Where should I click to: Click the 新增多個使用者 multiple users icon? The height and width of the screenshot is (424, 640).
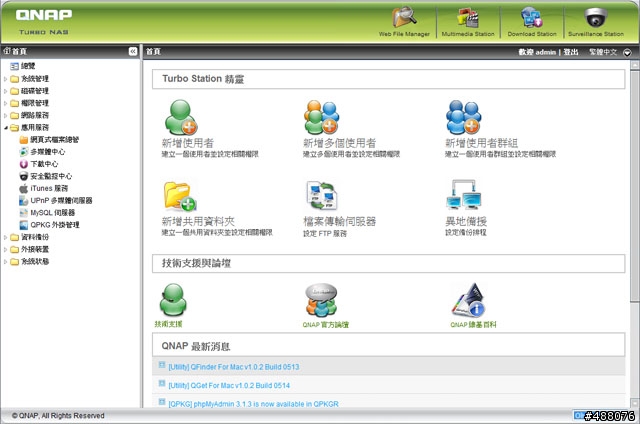[322, 117]
